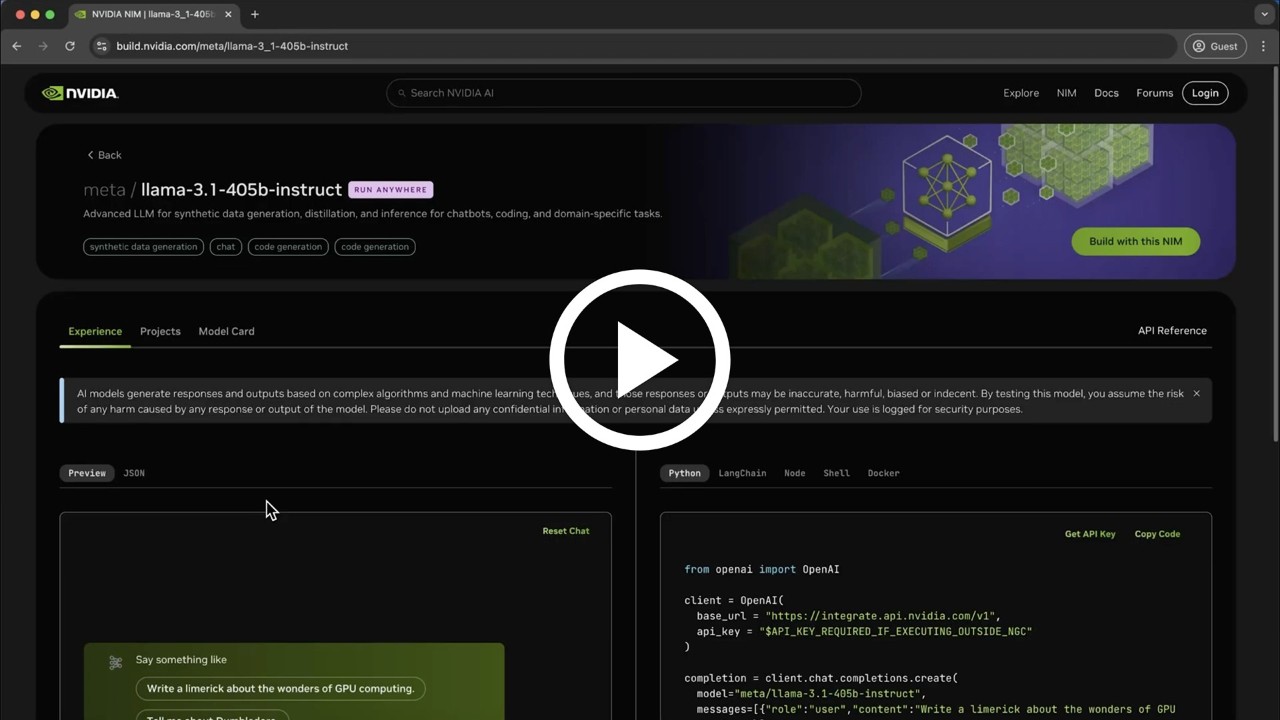The image size is (1280, 720).
Task: Click Copy Code above the snippet
Action: coord(1157,534)
